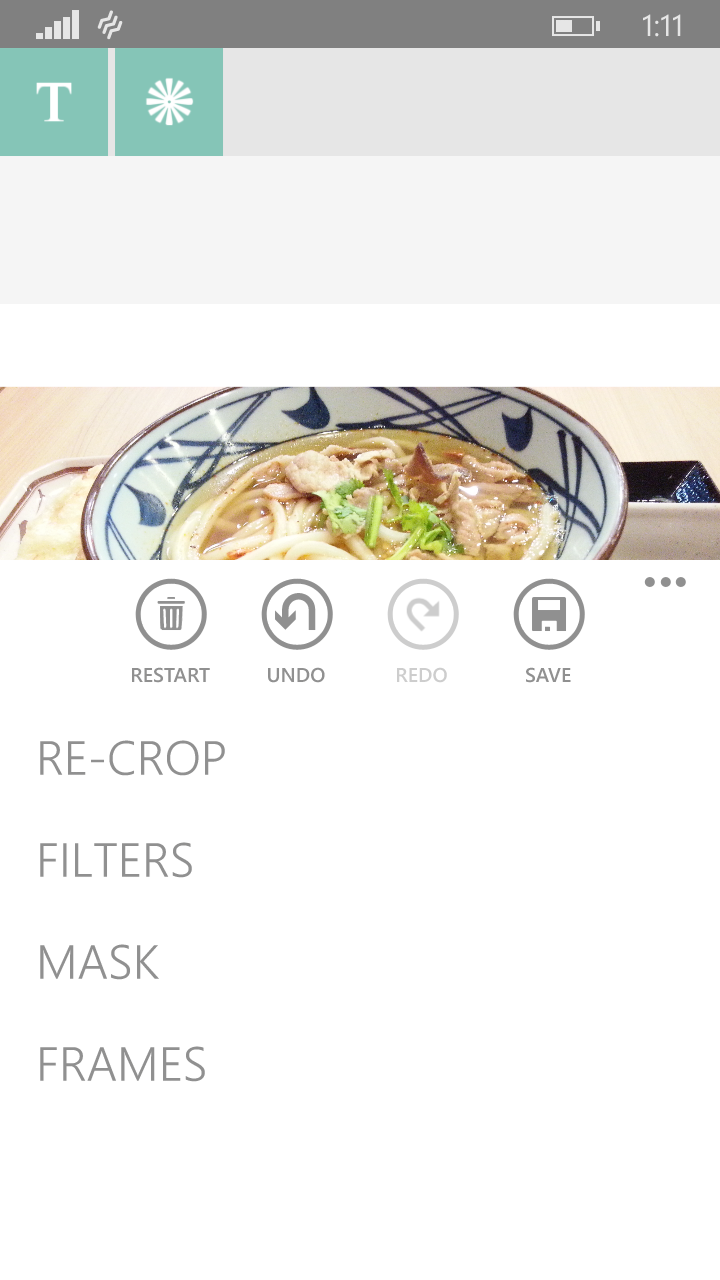Open the RE-CROP menu option
Image resolution: width=720 pixels, height=1280 pixels.
coord(132,759)
